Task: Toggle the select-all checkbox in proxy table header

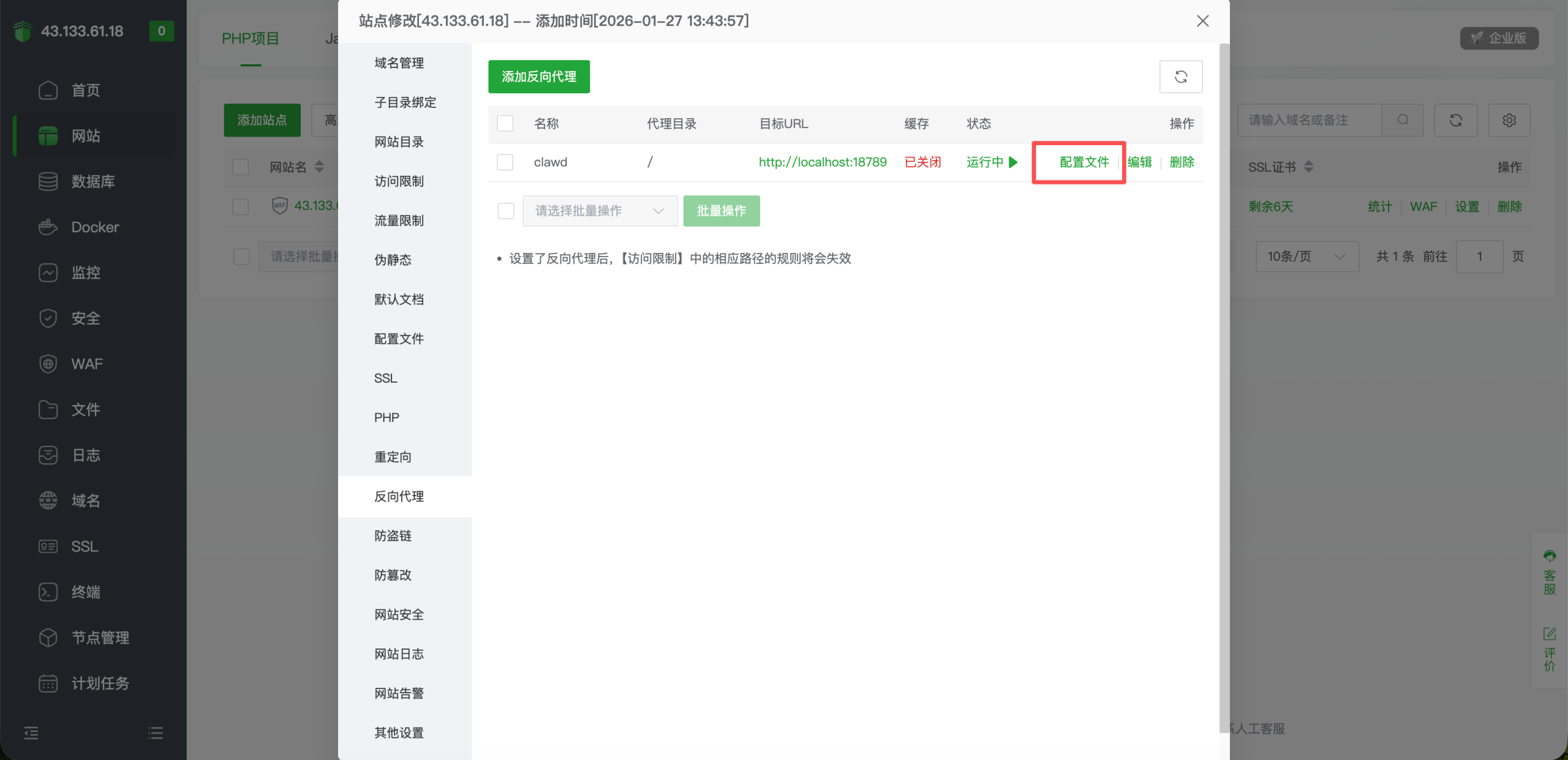Action: (505, 124)
